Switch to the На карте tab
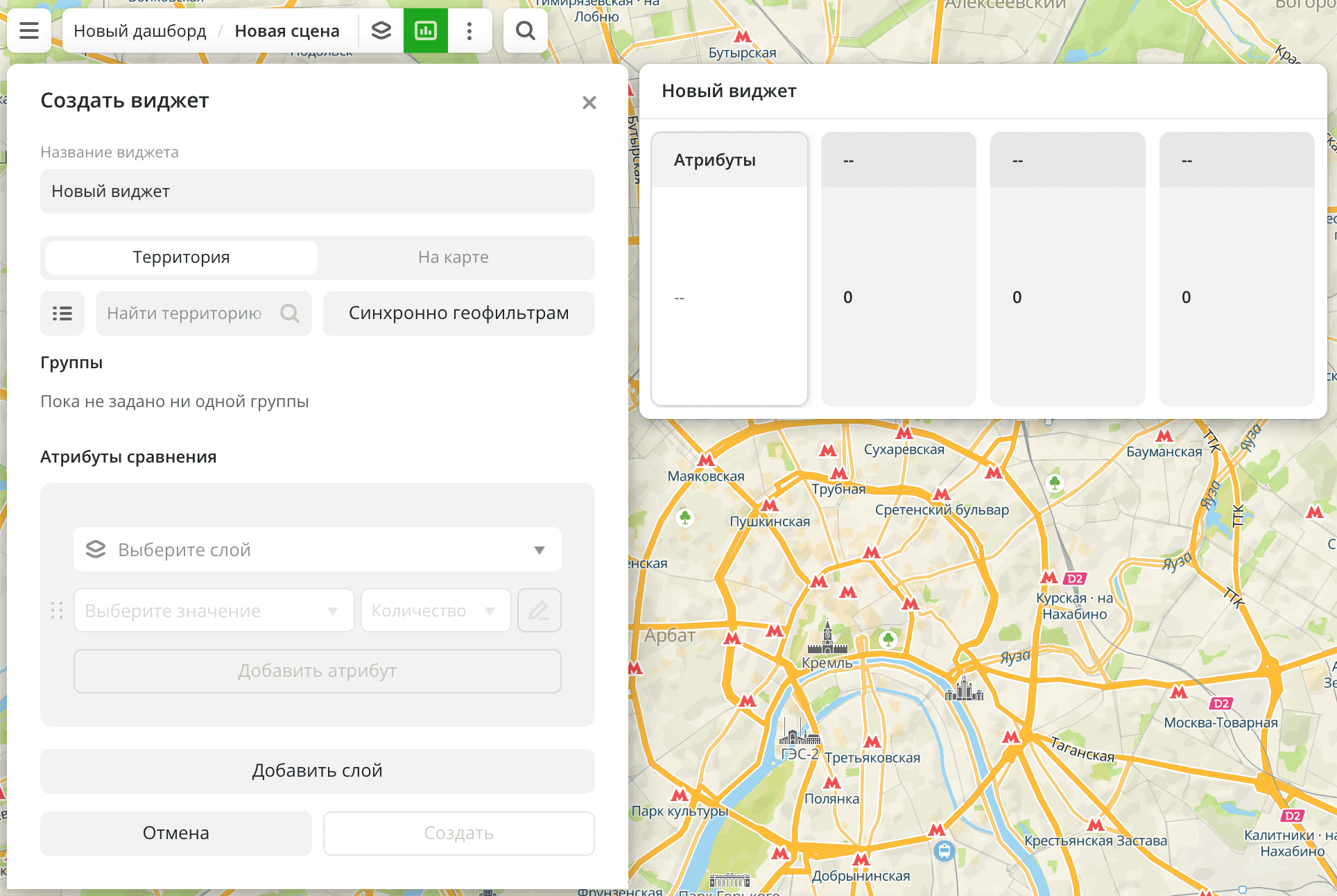The image size is (1337, 896). 454,257
